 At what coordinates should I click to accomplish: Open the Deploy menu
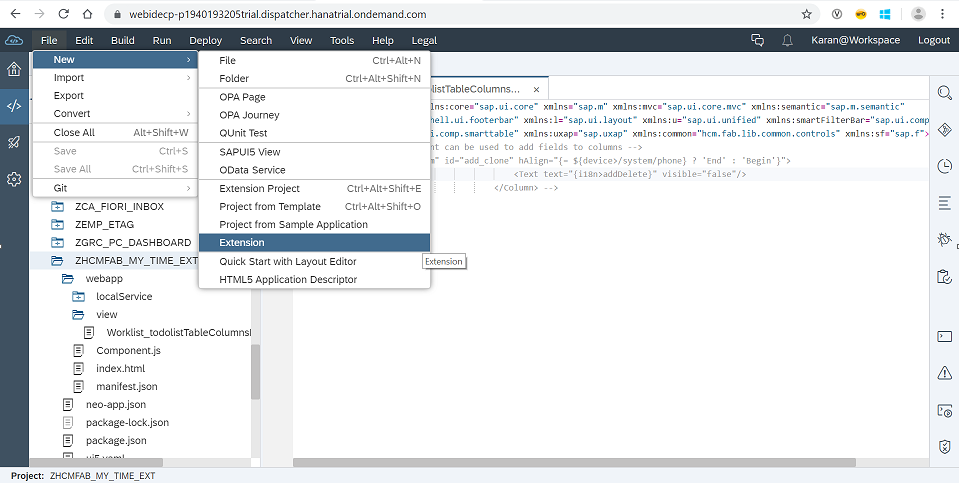[206, 40]
